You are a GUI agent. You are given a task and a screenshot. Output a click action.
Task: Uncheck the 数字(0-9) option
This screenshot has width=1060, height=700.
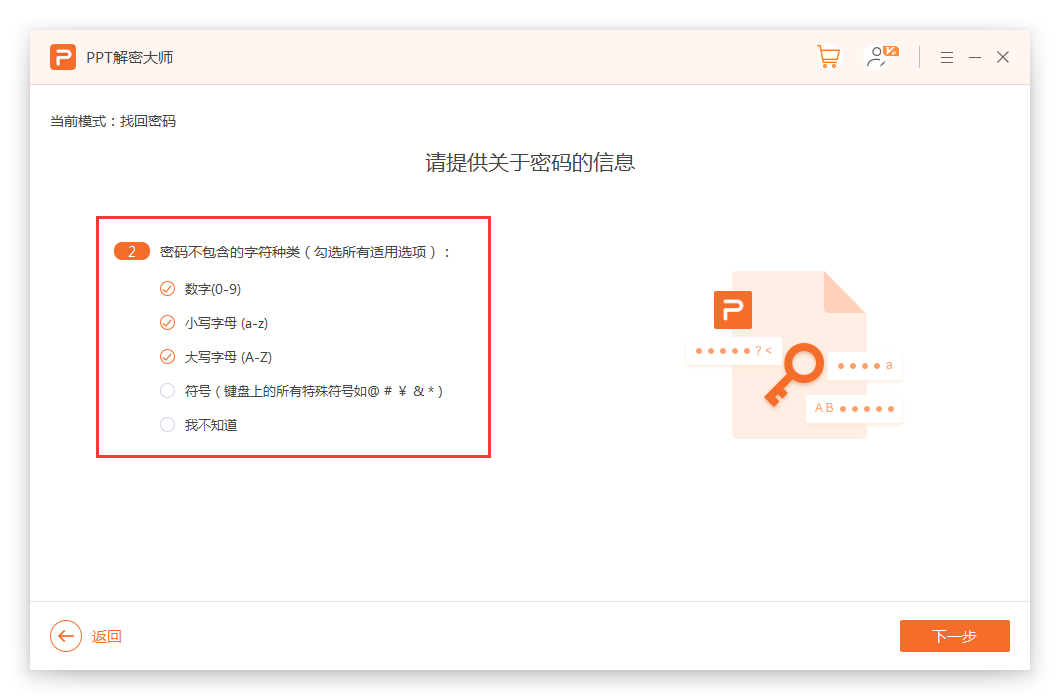(167, 289)
